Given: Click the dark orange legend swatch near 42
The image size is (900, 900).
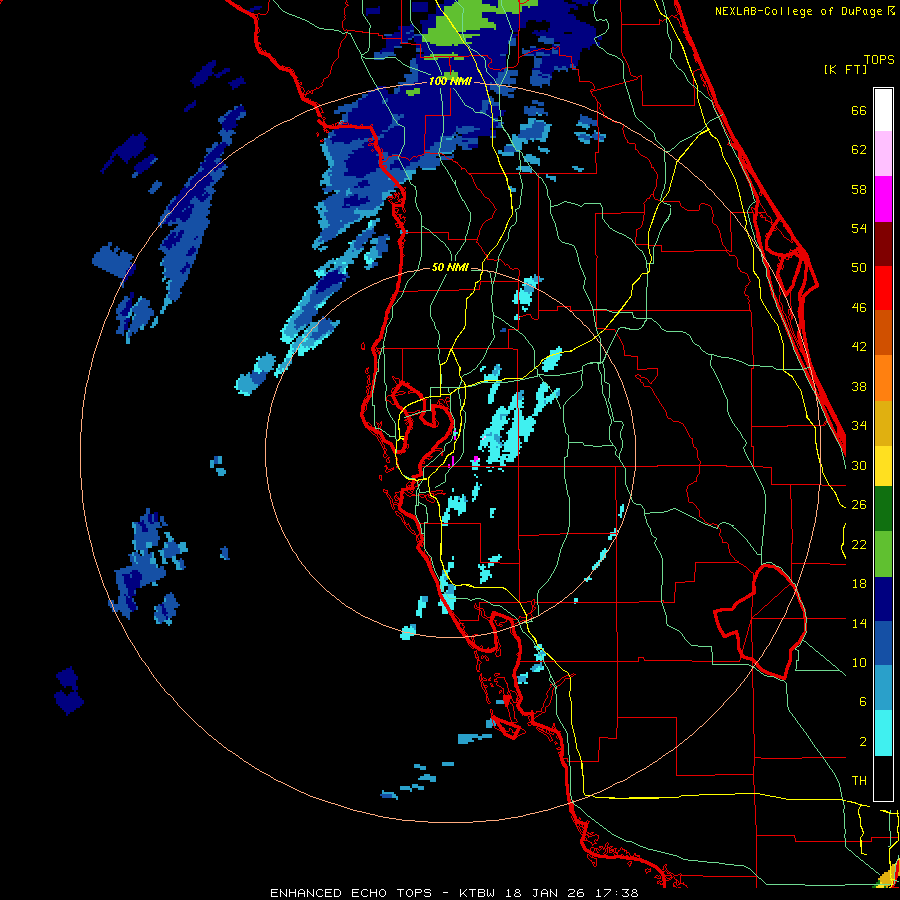Looking at the screenshot, I should [883, 332].
